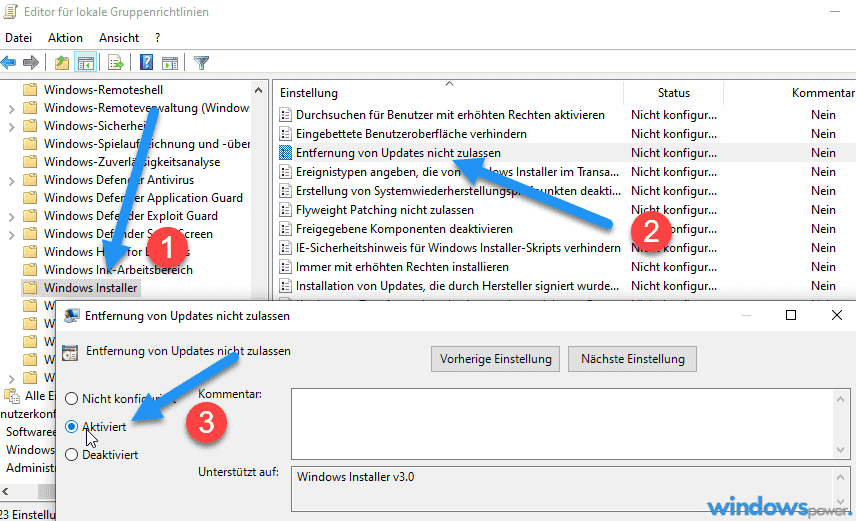856x521 pixels.
Task: Open the Ansicht menu
Action: click(x=119, y=37)
